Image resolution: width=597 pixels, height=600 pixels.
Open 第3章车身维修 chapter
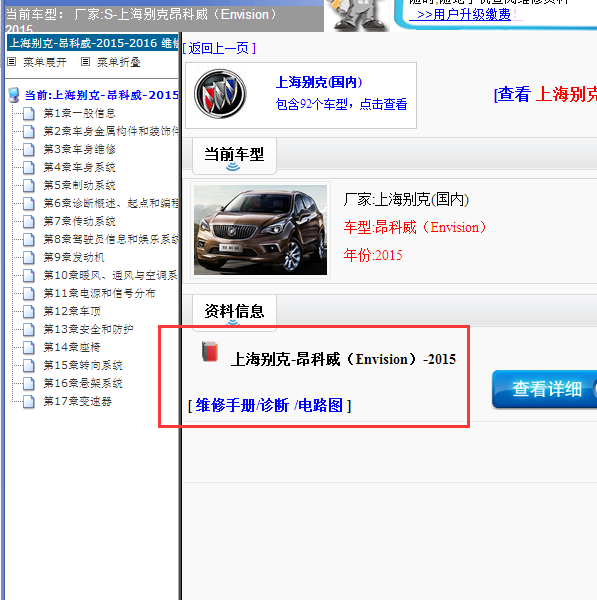80,149
